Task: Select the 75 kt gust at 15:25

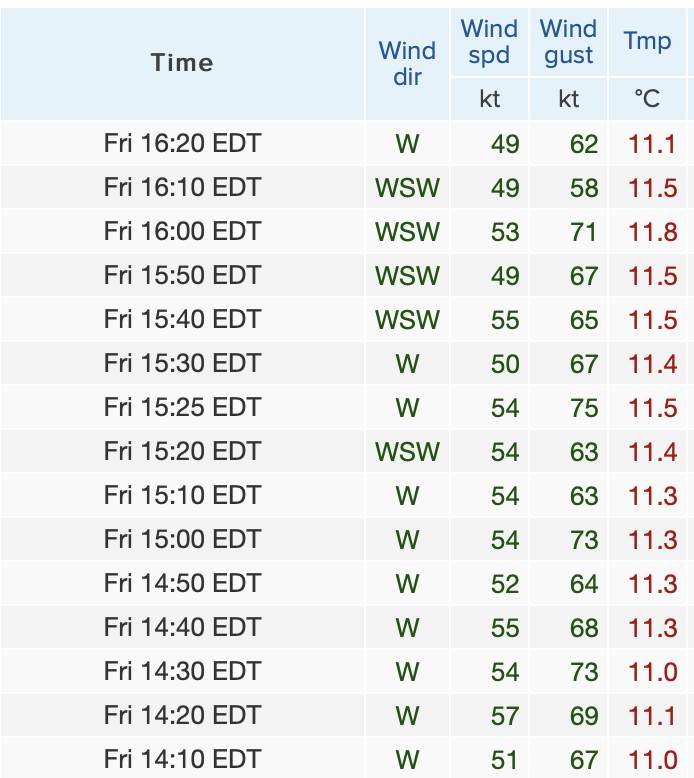Action: pos(583,408)
